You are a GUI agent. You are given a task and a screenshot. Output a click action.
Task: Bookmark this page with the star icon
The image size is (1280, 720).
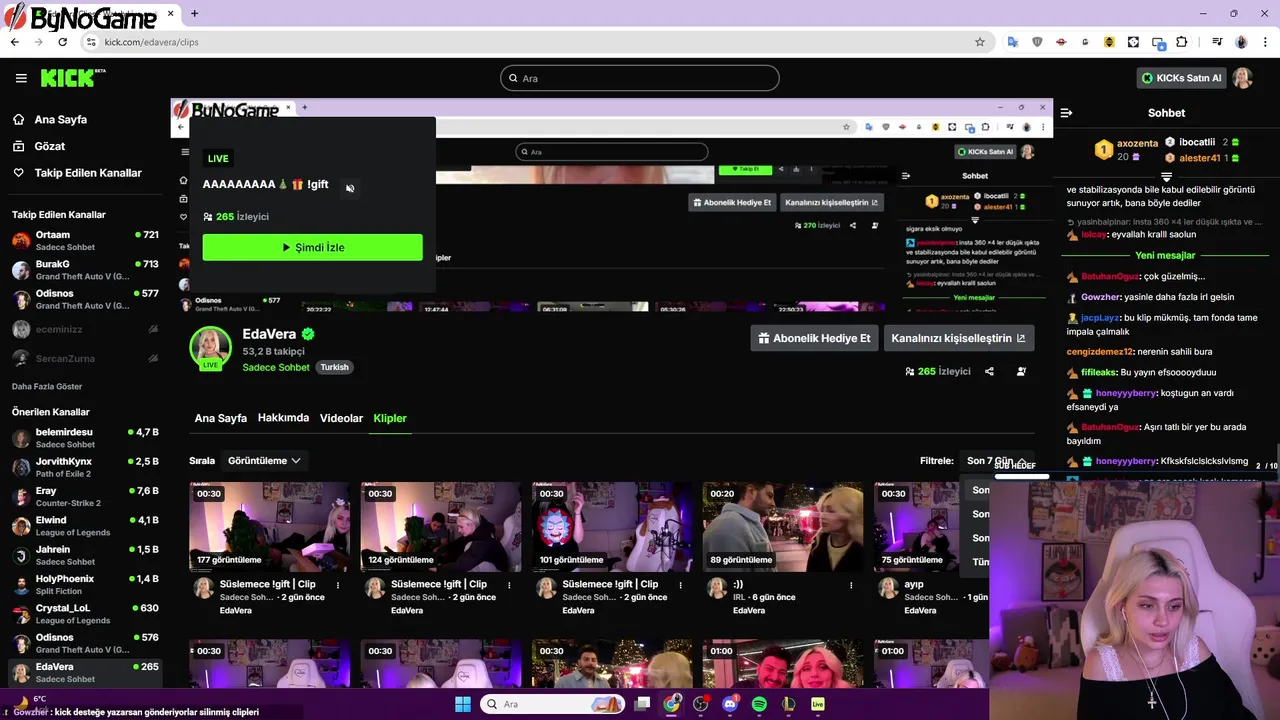980,42
